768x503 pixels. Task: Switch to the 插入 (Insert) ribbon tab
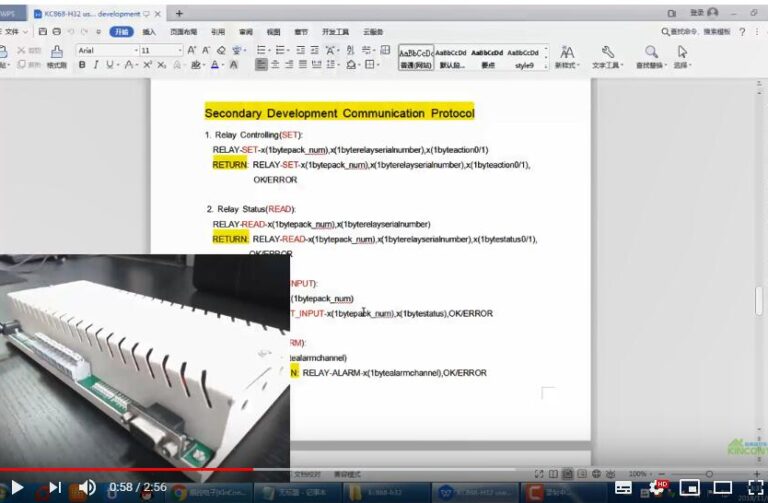148,32
